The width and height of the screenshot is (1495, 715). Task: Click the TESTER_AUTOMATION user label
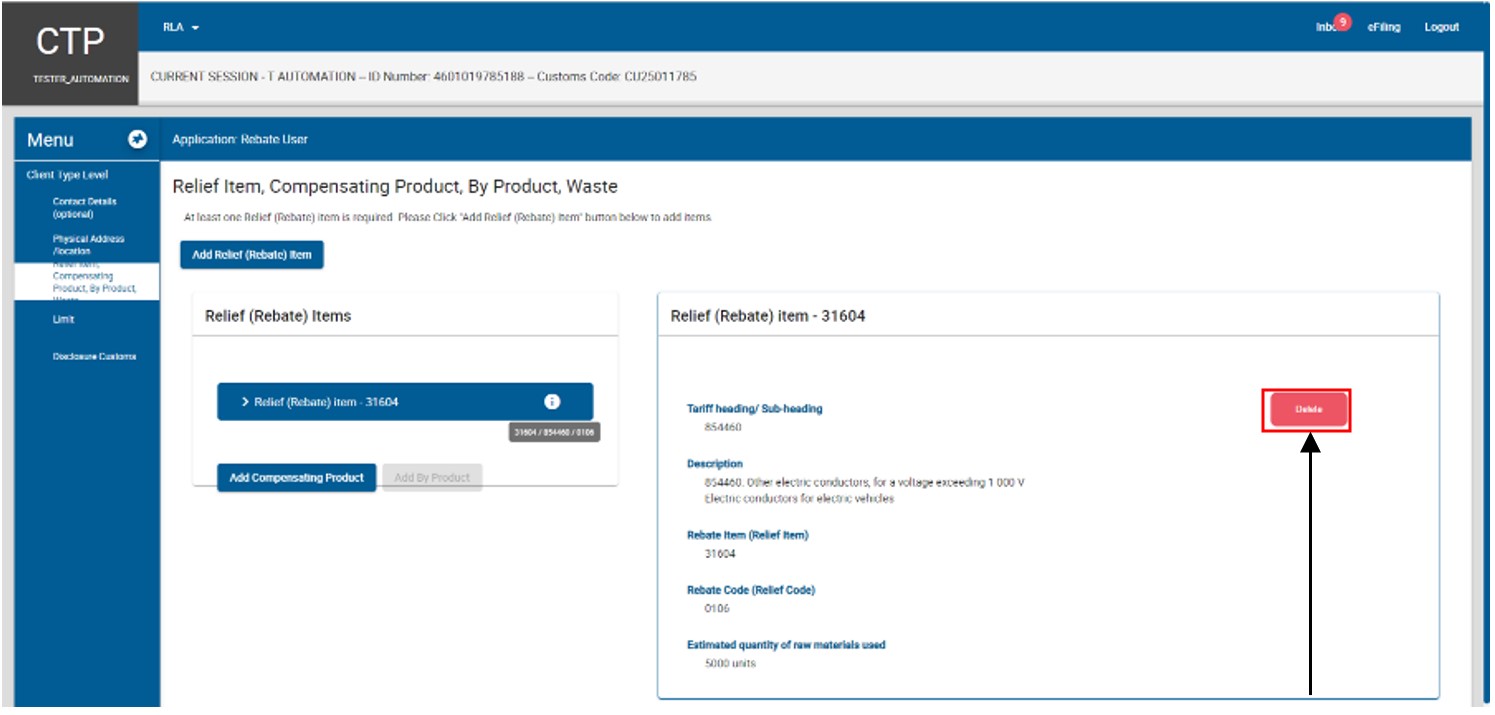(68, 80)
